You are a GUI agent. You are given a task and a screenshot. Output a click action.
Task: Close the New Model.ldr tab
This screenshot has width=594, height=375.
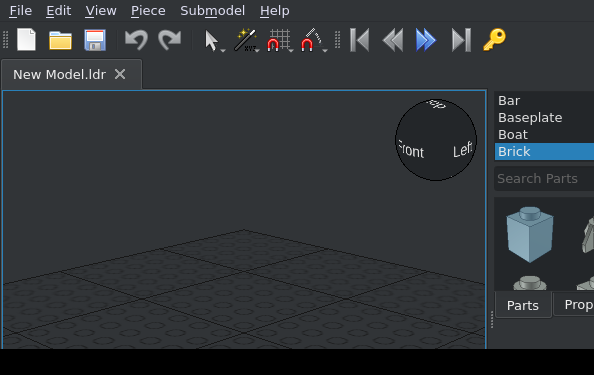[x=120, y=74]
